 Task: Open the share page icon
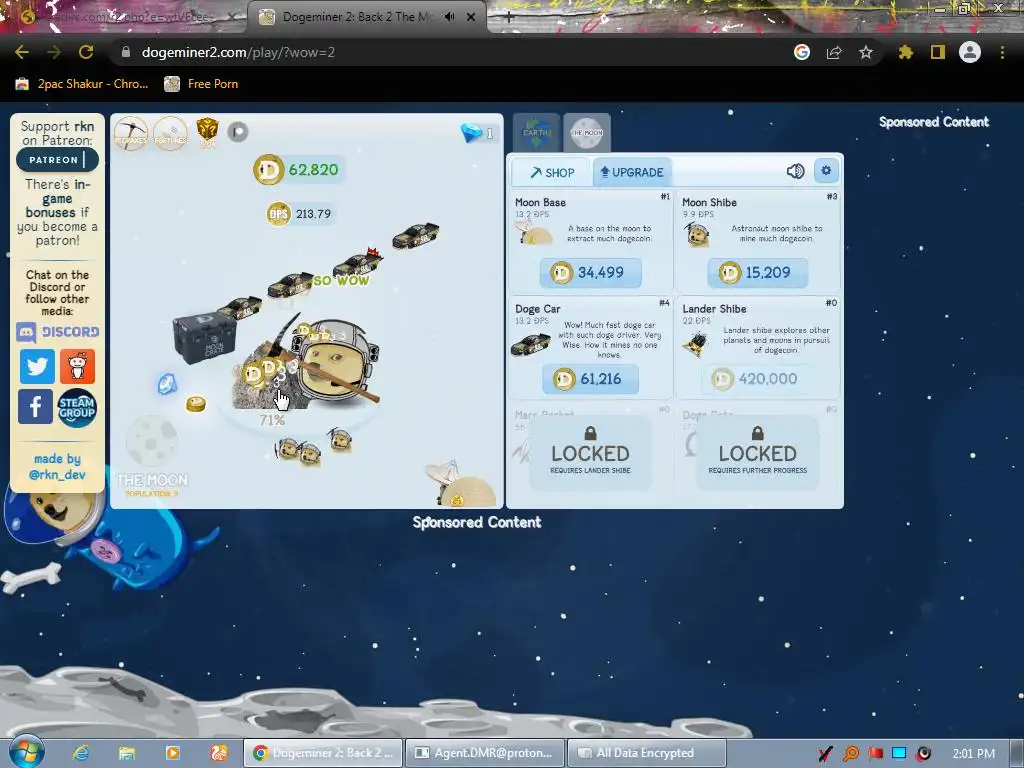[x=834, y=52]
